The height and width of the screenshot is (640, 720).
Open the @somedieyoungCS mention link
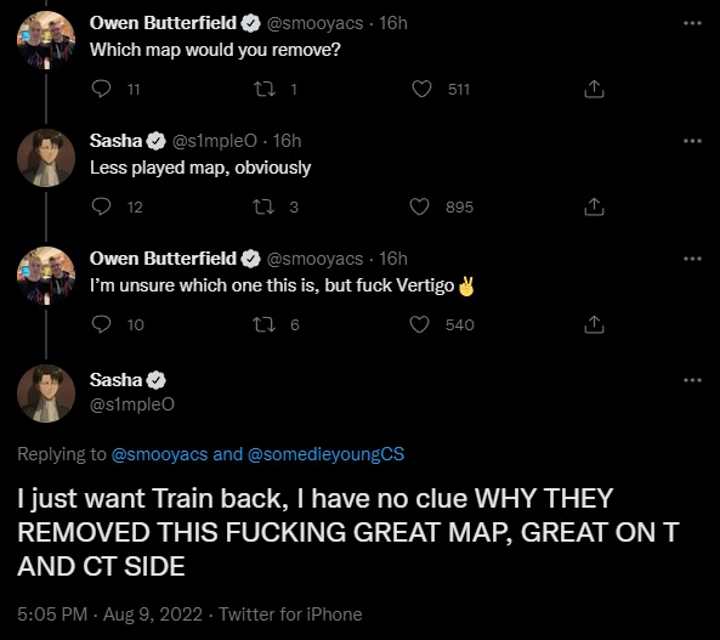click(x=325, y=454)
